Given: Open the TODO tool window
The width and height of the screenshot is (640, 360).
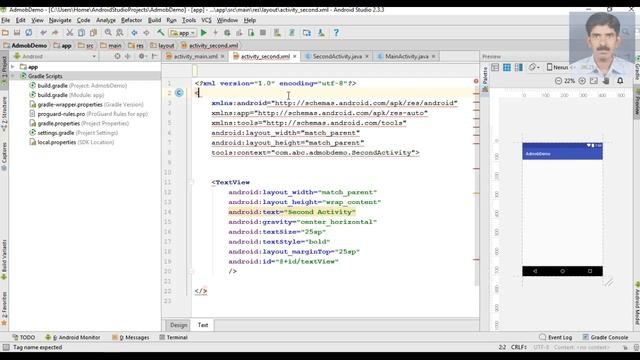Looking at the screenshot, I should coord(23,337).
